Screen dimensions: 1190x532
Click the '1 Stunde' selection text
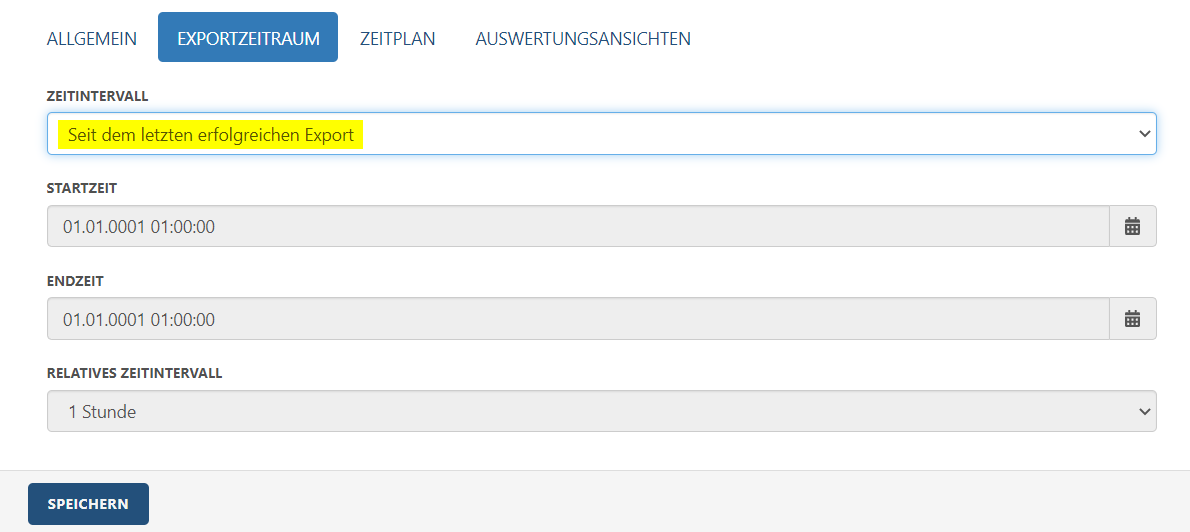pyautogui.click(x=102, y=413)
